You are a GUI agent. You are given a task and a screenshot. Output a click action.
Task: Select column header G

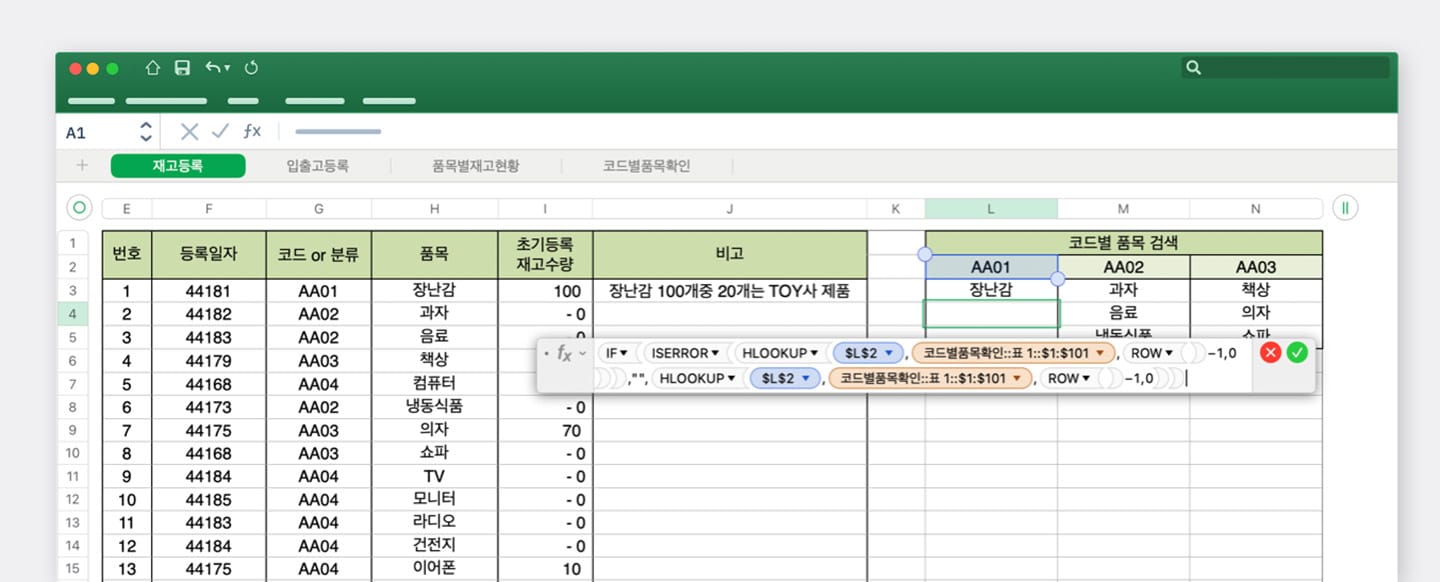click(319, 208)
